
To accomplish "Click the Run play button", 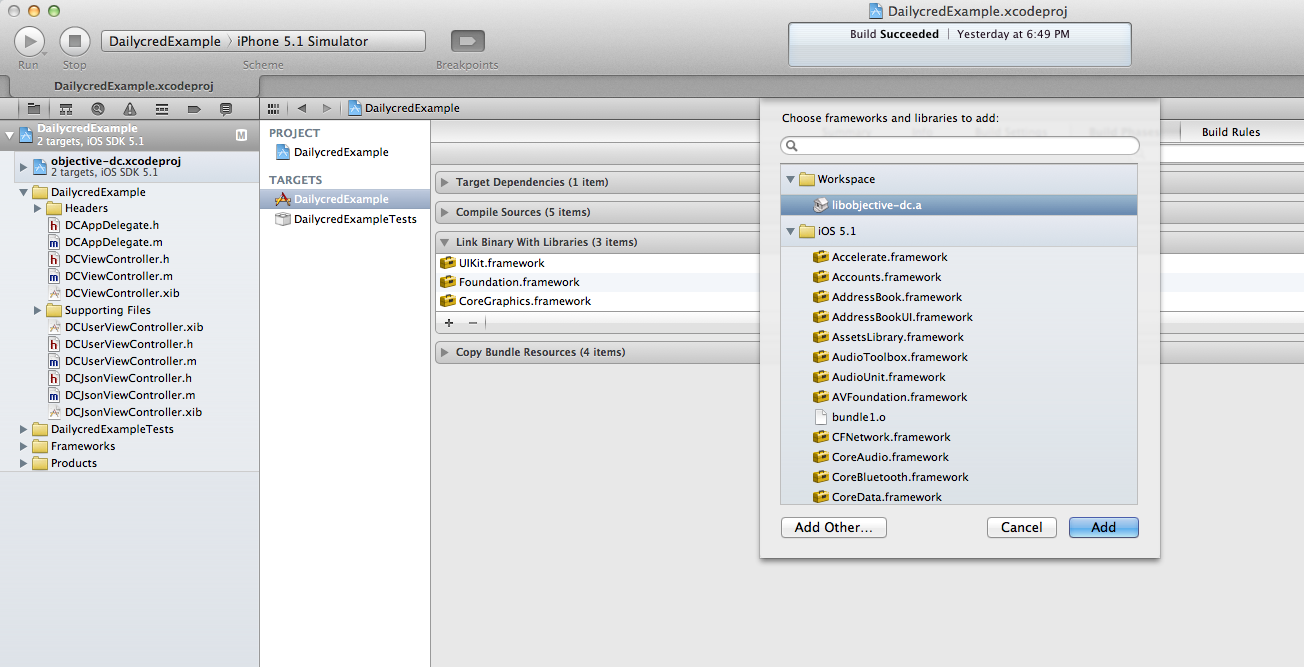I will [29, 41].
